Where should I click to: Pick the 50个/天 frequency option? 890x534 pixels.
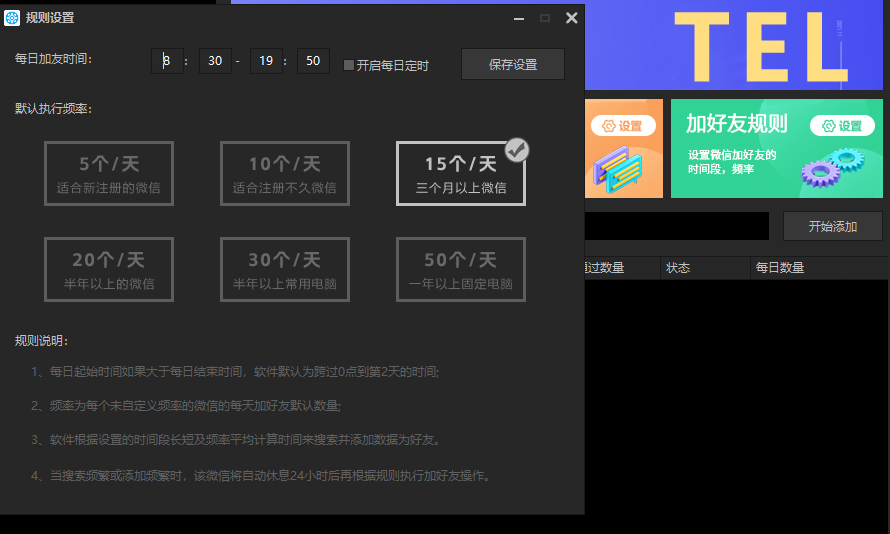[x=461, y=270]
